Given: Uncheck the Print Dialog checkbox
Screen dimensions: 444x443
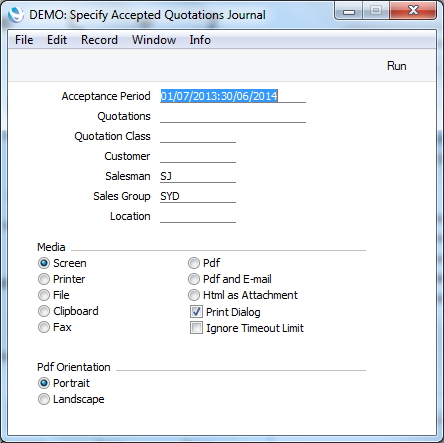Looking at the screenshot, I should coord(196,312).
